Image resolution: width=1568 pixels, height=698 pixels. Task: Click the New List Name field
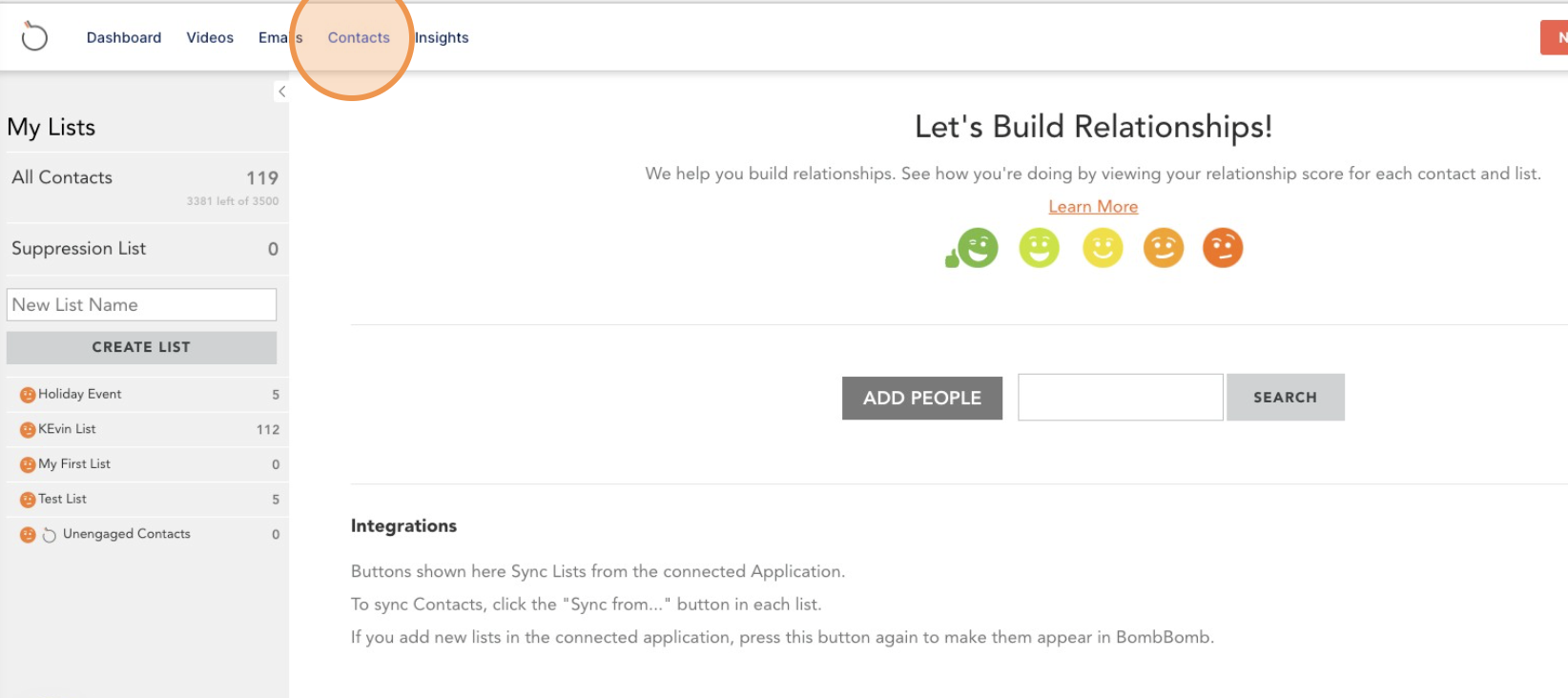coord(141,305)
